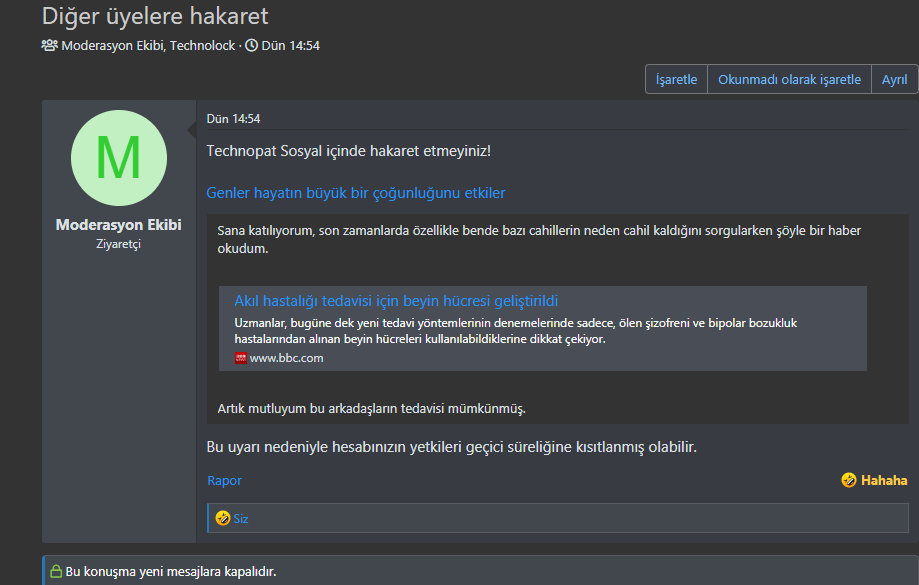Screen dimensions: 919x585
Task: Click the BBC favicon in the quoted article
Action: pyautogui.click(x=242, y=357)
